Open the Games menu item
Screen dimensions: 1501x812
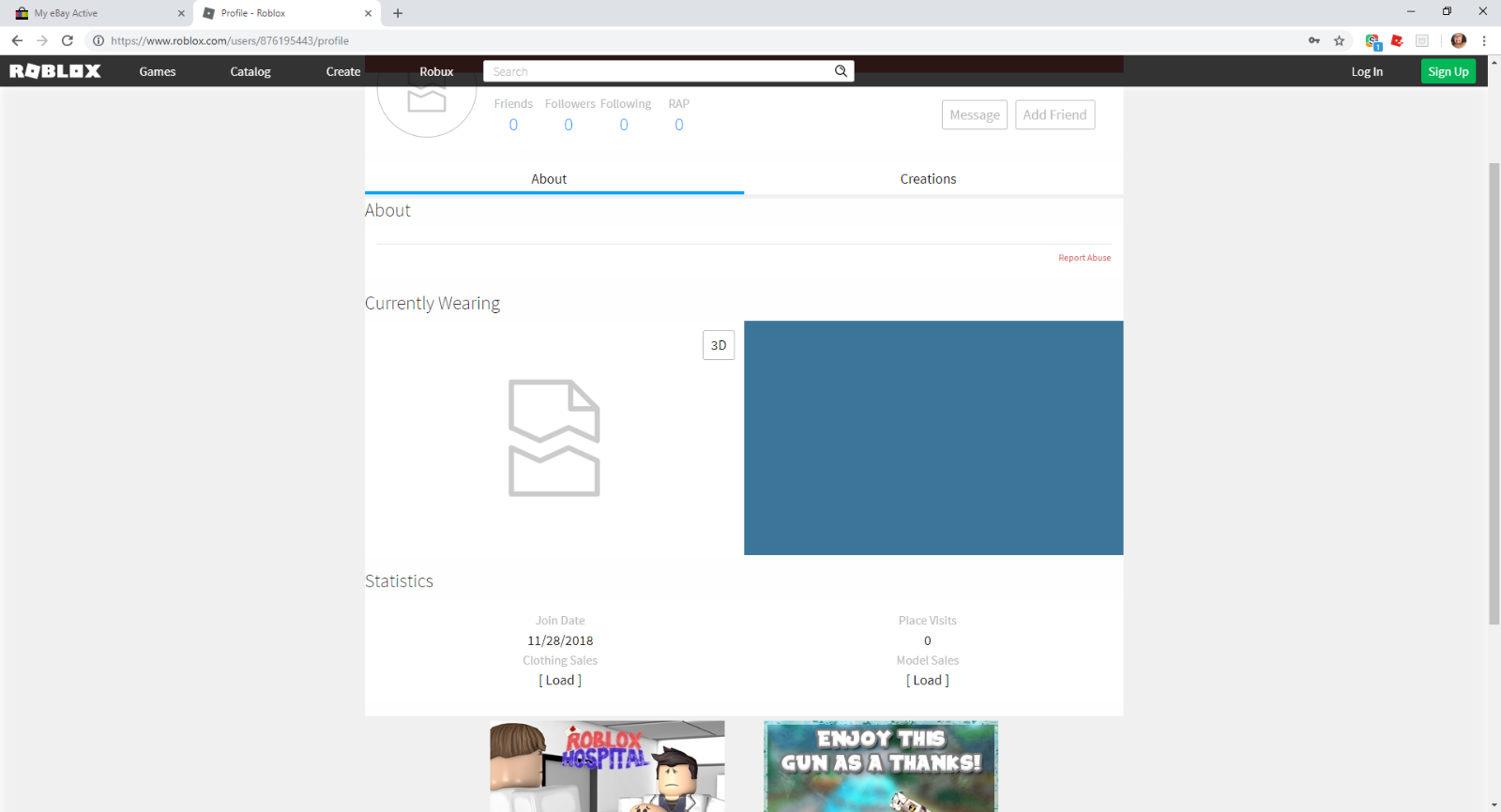point(158,71)
